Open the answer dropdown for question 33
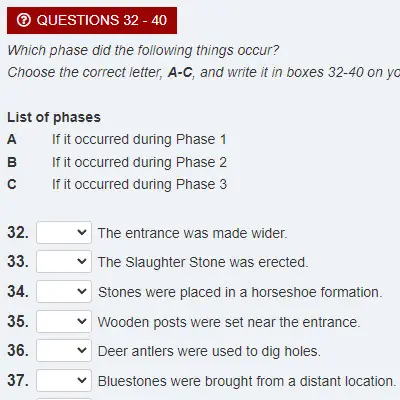This screenshot has width=400, height=400. coord(64,262)
